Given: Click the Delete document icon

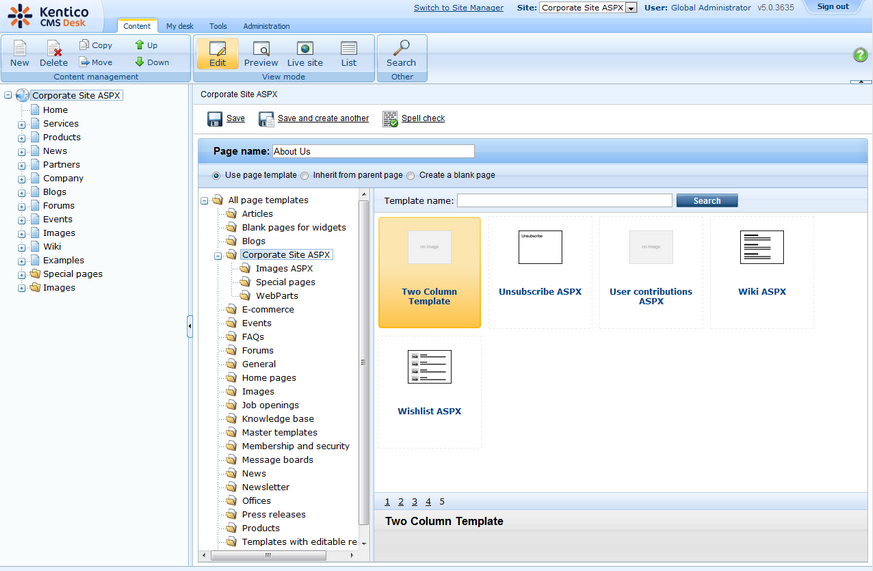Looking at the screenshot, I should 54,48.
